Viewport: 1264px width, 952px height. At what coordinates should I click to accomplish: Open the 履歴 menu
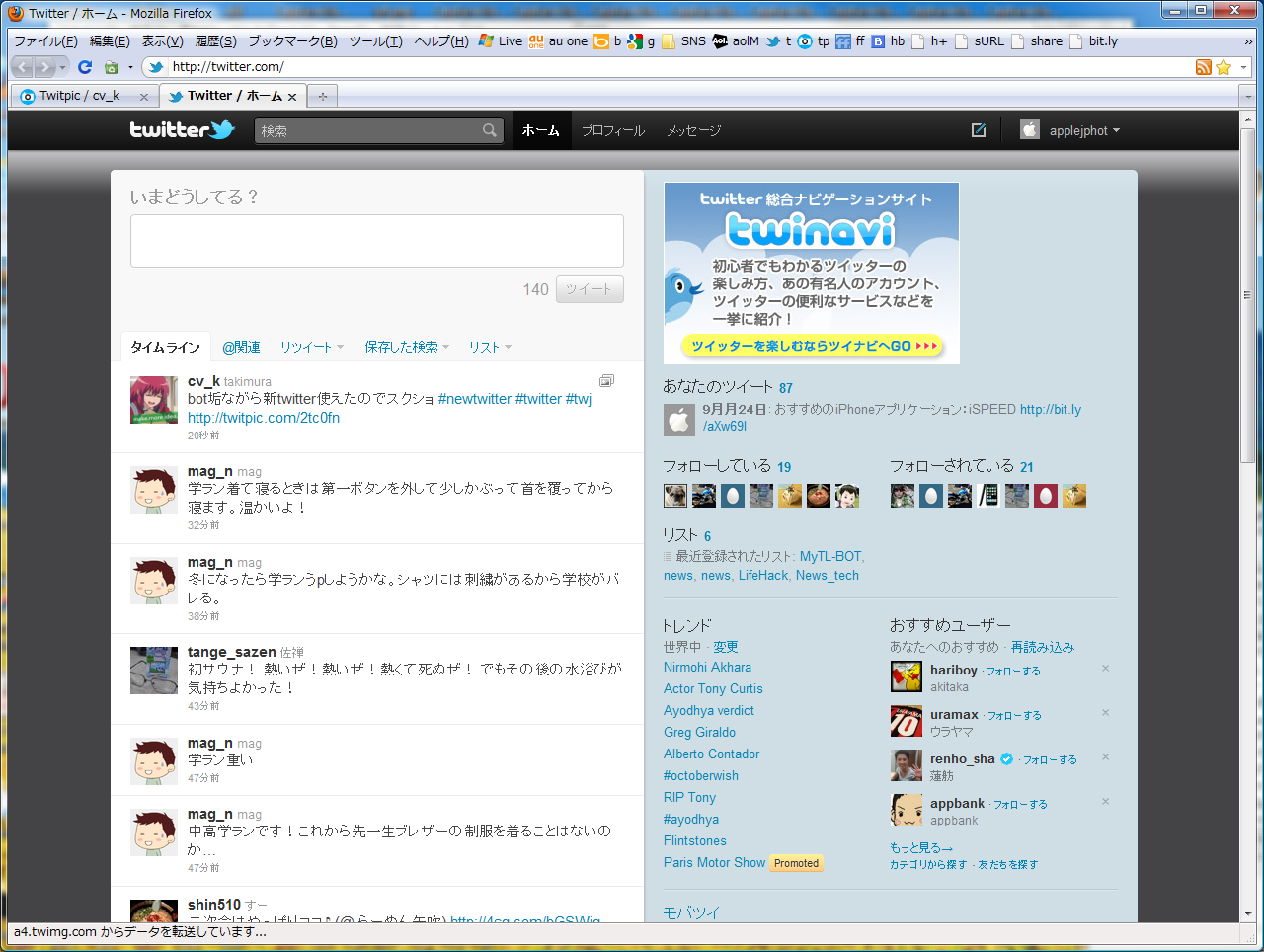point(215,40)
